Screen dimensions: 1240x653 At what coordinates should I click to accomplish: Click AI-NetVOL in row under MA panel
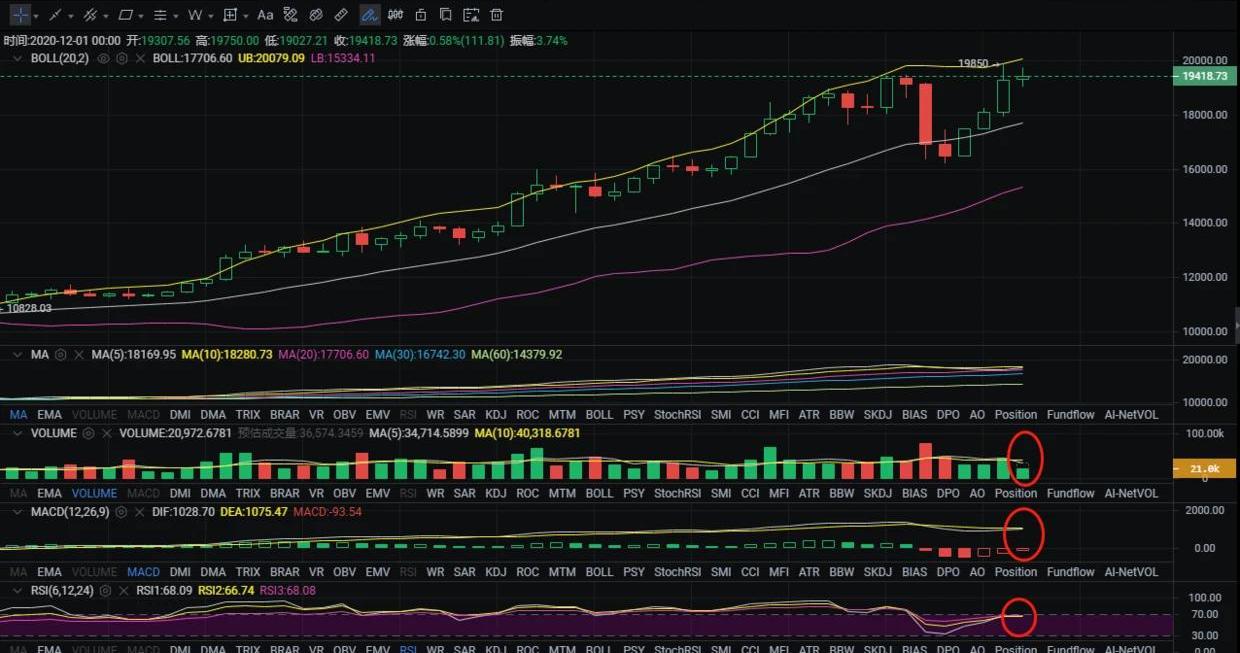[x=1131, y=414]
